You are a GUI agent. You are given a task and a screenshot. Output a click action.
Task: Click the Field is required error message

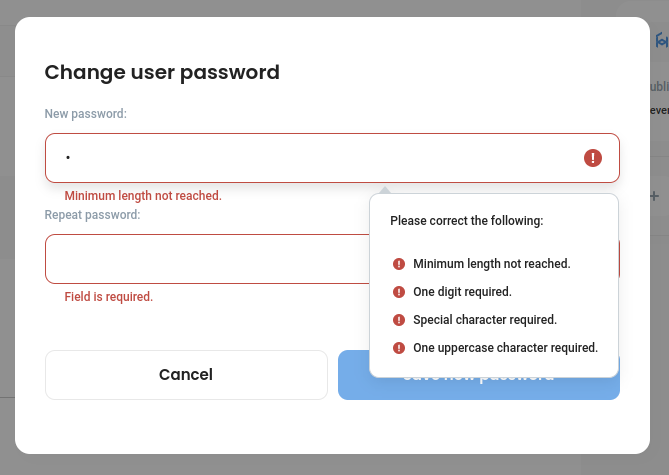(109, 297)
